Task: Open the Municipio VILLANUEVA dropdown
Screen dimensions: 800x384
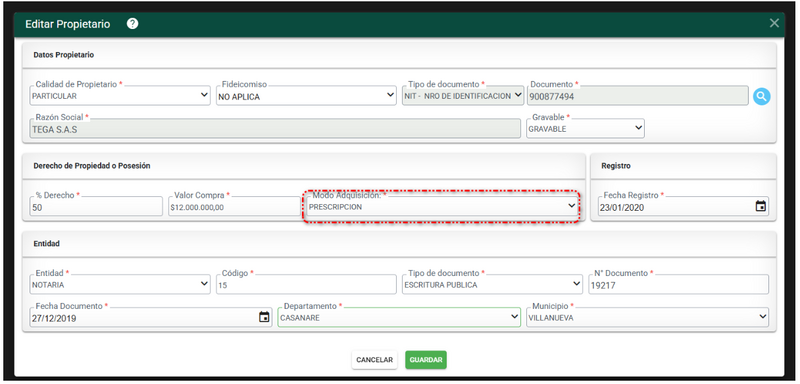Action: pyautogui.click(x=647, y=317)
